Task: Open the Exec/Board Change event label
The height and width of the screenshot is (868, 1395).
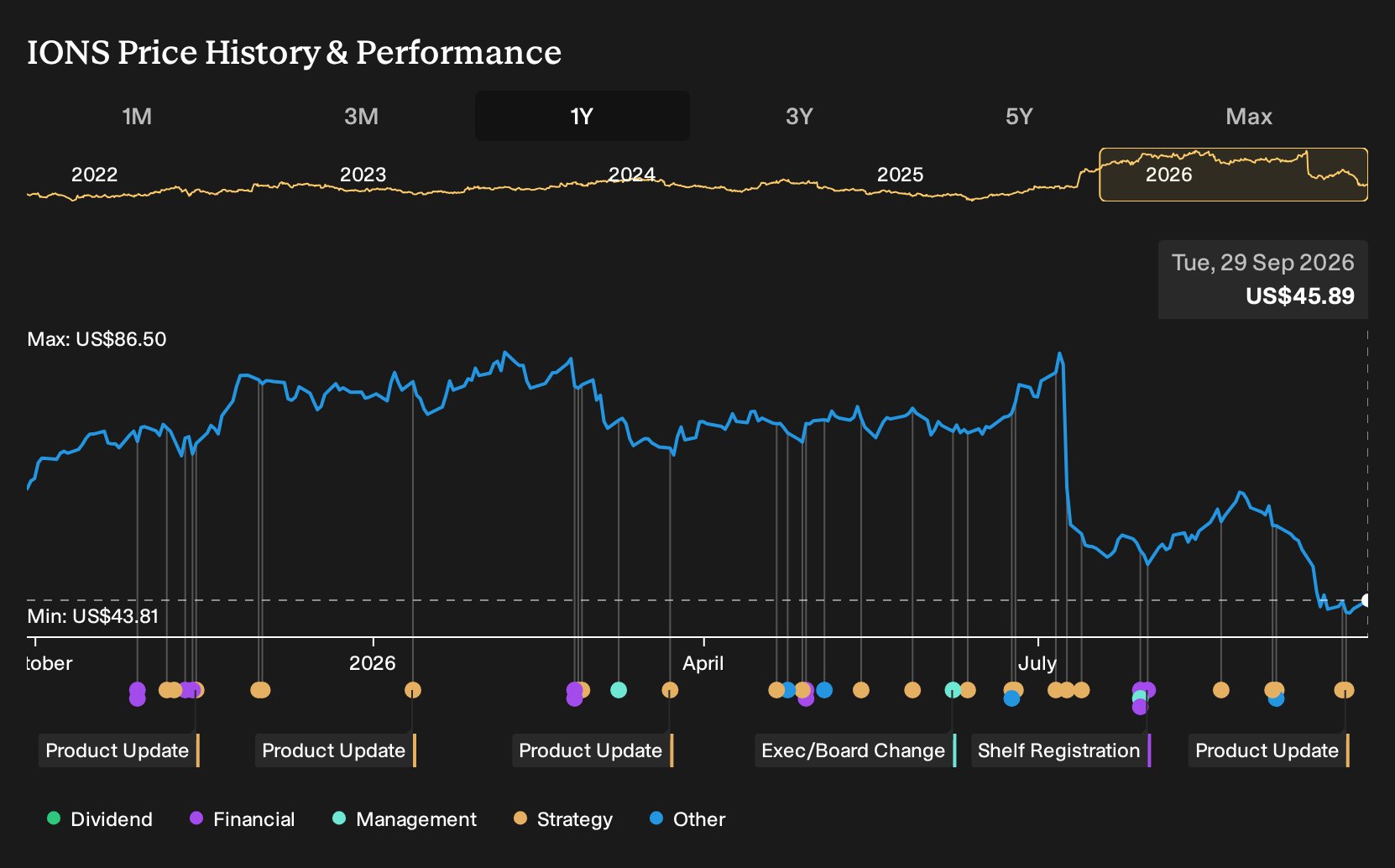Action: tap(855, 750)
